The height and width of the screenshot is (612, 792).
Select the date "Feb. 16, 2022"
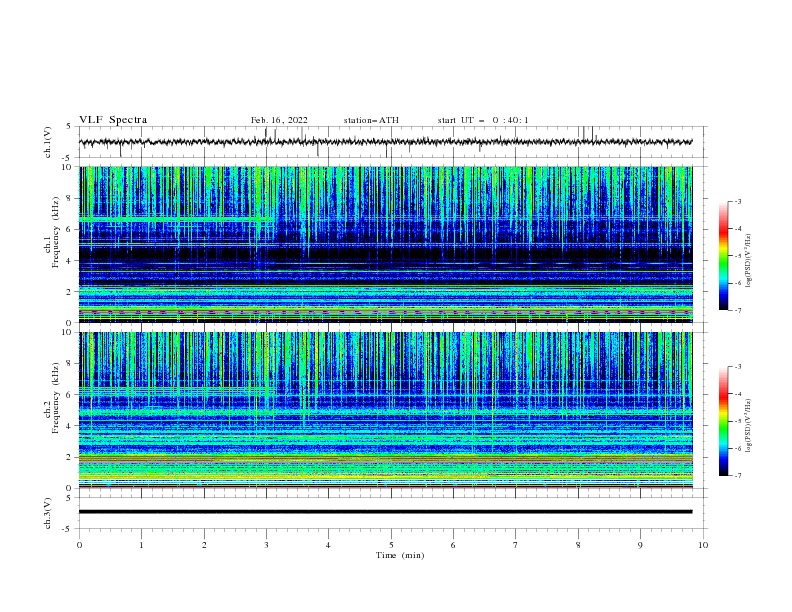279,120
